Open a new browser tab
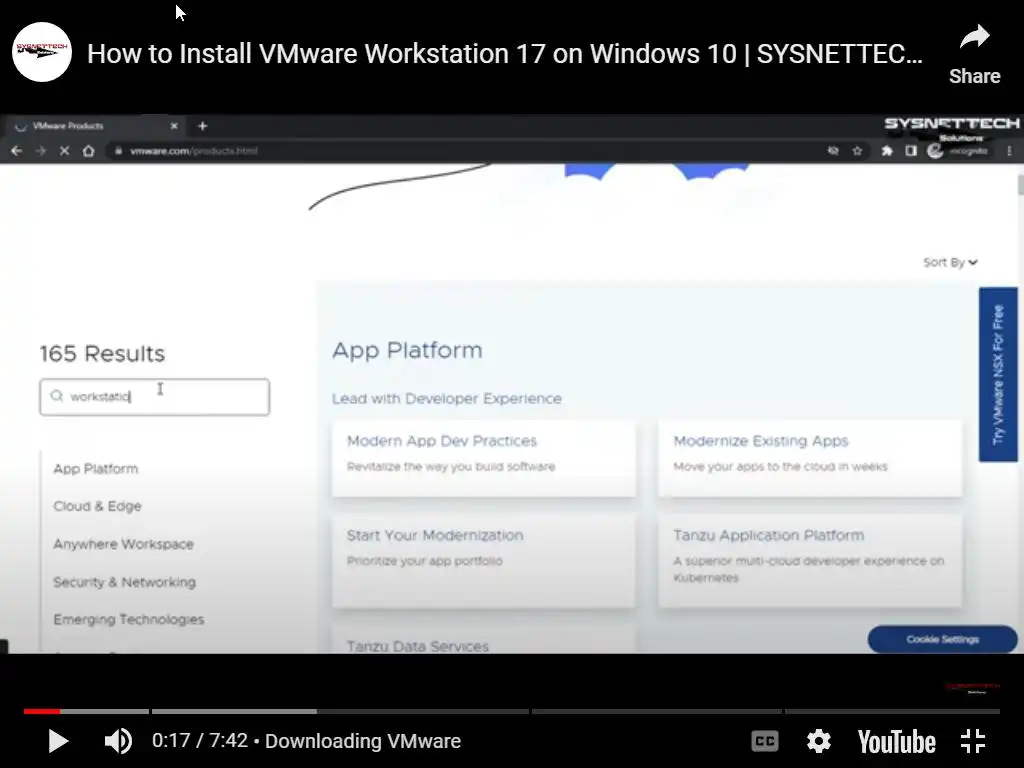1024x768 pixels. click(x=202, y=126)
